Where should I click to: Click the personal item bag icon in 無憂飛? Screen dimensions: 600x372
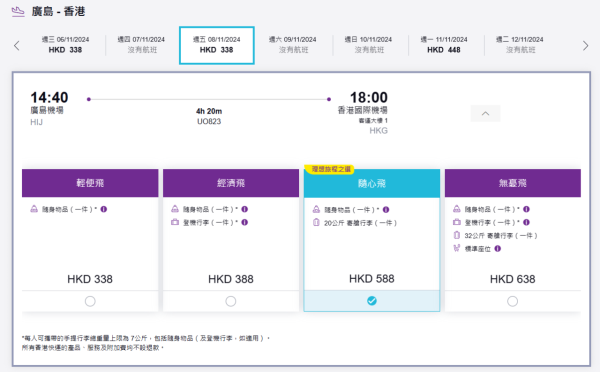pyautogui.click(x=457, y=209)
